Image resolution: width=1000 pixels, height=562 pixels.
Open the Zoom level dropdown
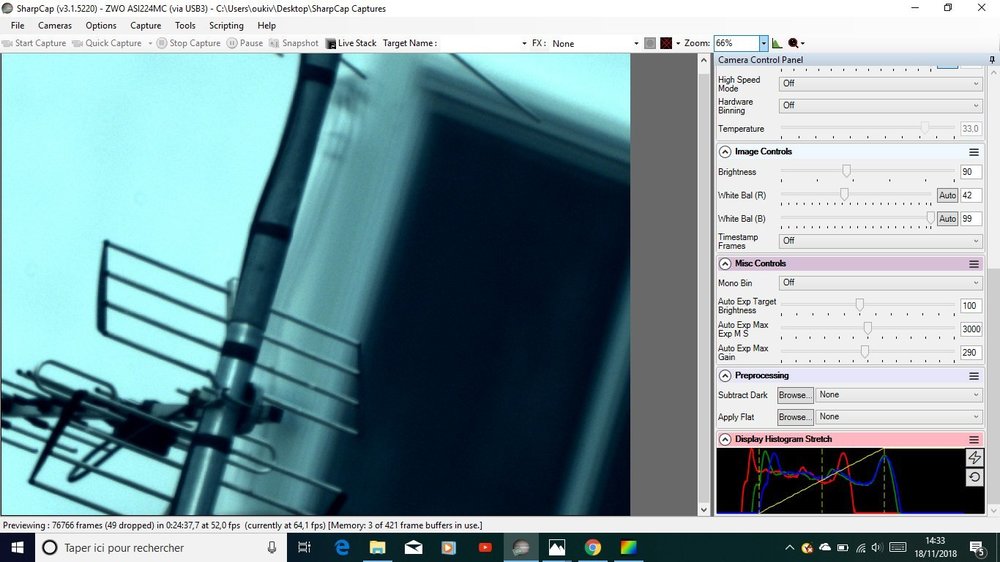tap(763, 43)
